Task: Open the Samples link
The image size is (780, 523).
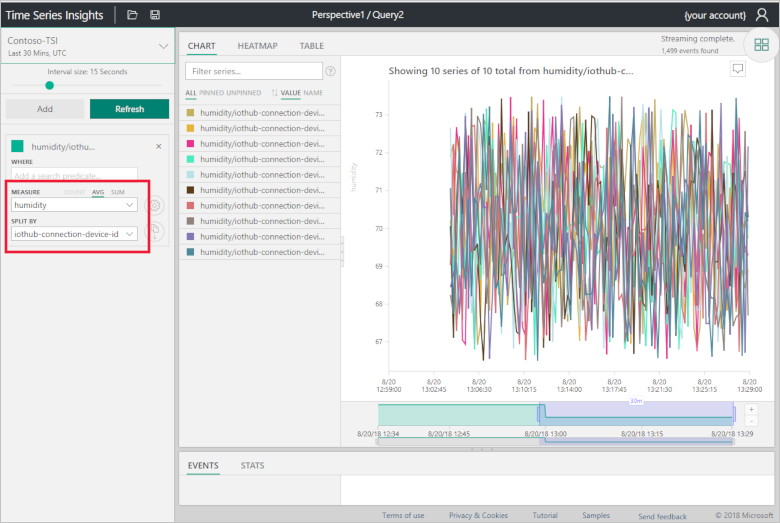Action: click(596, 515)
